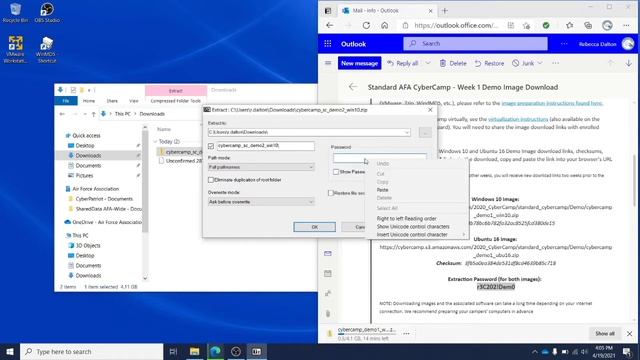640x360 pixels.
Task: Click the Windows Start button
Action: (x=10, y=351)
